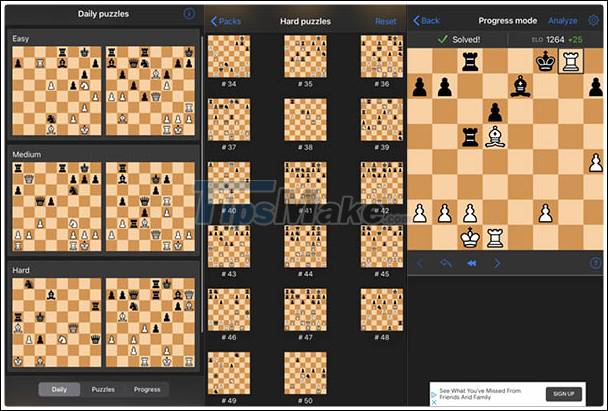Click the Daily puzzles heading
Image resolution: width=608 pixels, height=411 pixels.
pos(103,14)
